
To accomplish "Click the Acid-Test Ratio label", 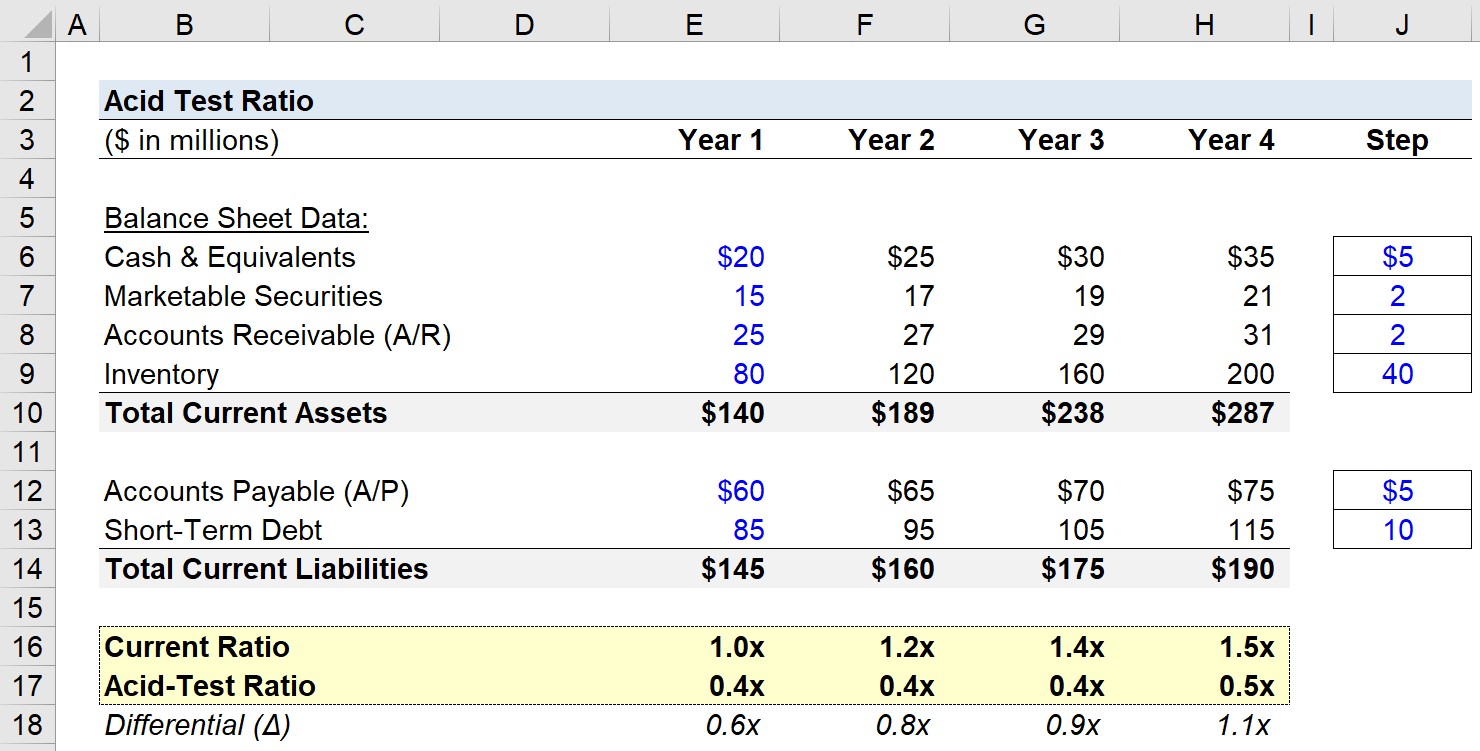I will [x=210, y=686].
